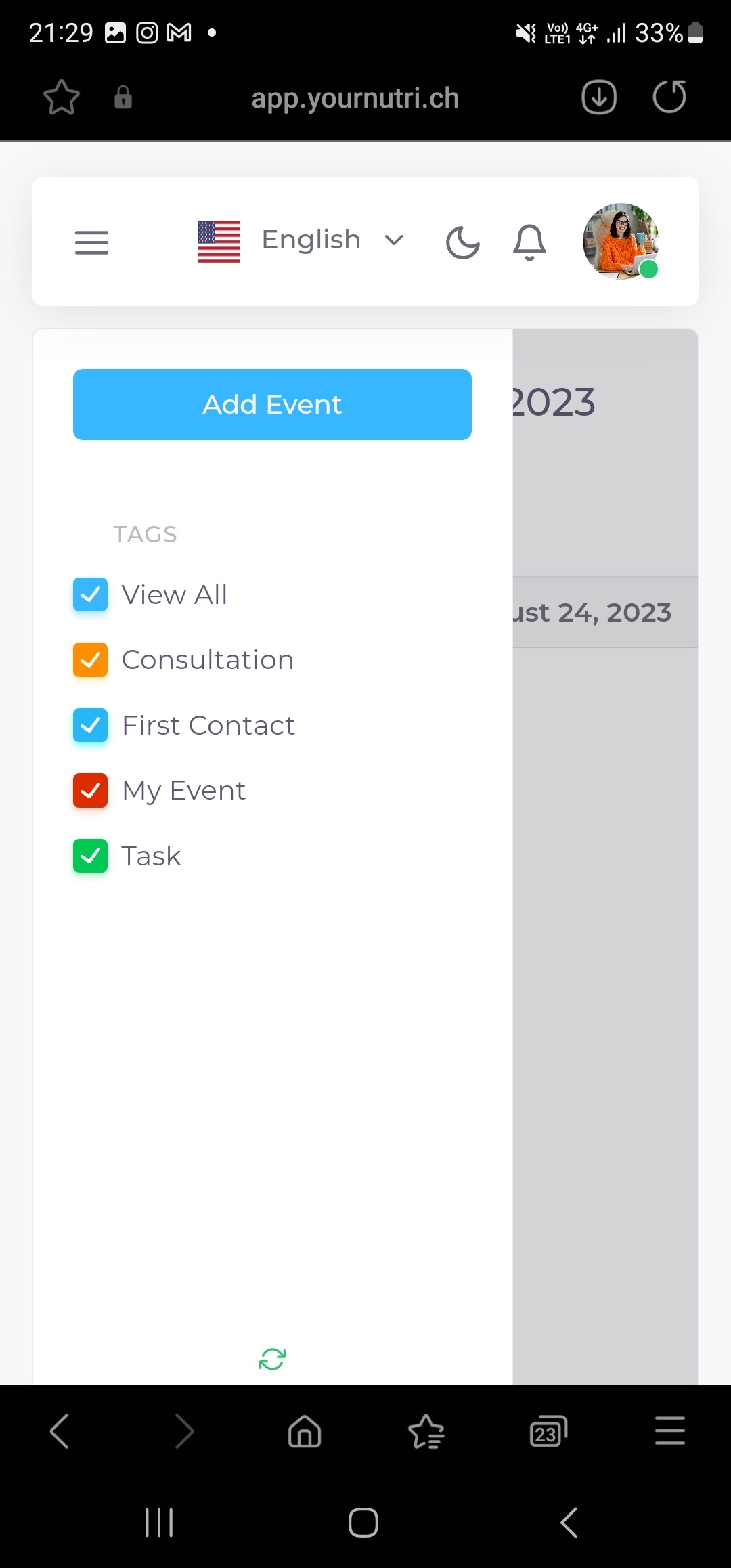Toggle the My Event tag off
This screenshot has height=1568, width=731.
tap(90, 790)
